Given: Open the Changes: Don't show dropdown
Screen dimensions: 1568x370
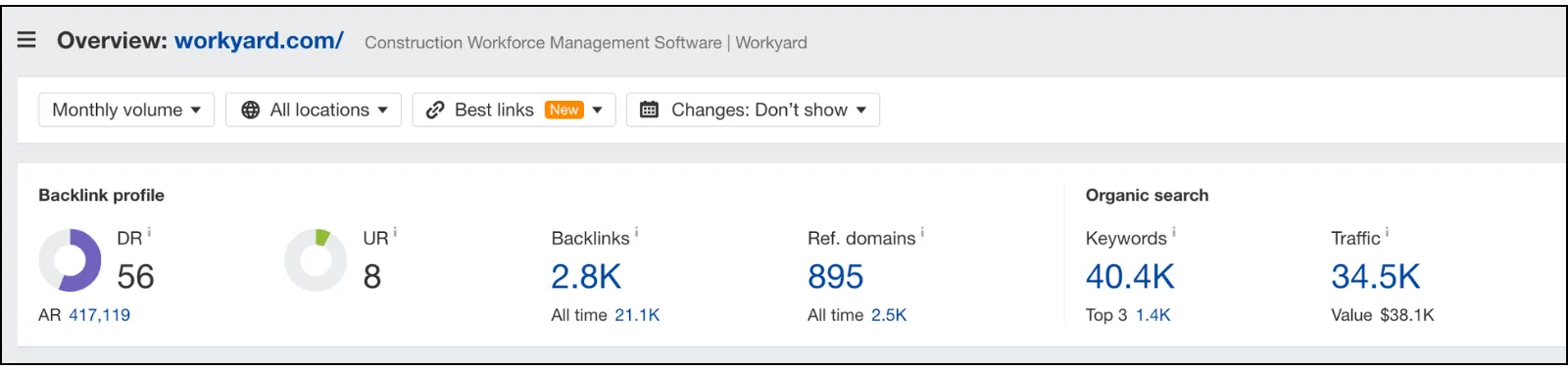Looking at the screenshot, I should (x=753, y=110).
